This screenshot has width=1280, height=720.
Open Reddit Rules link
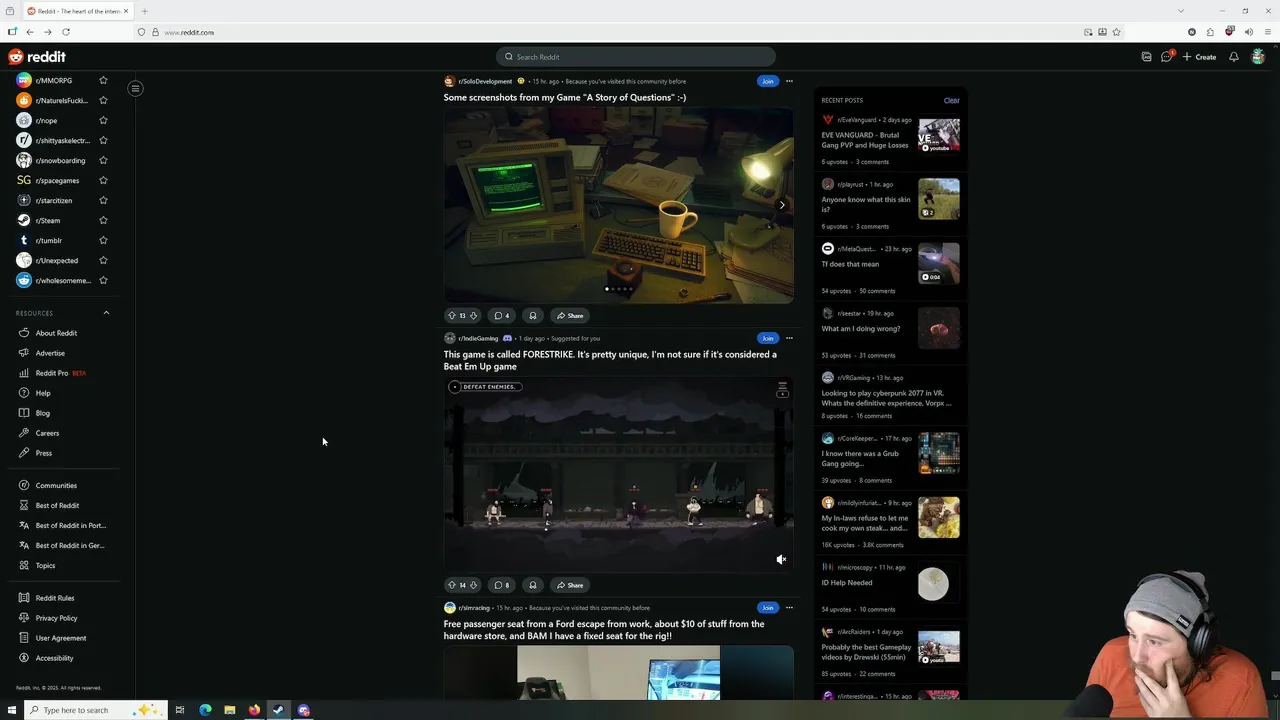[x=55, y=598]
